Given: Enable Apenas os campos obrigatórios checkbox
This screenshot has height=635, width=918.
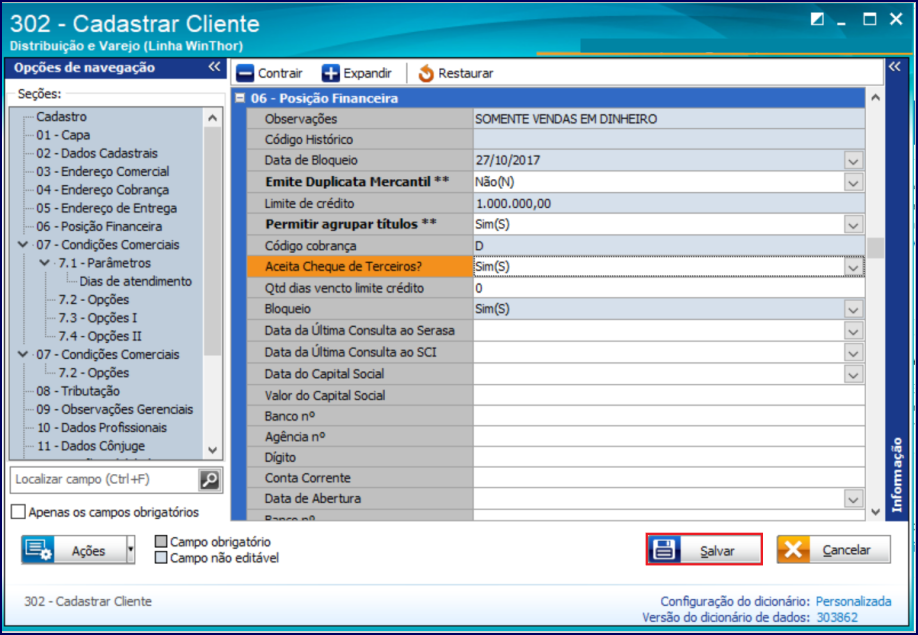Looking at the screenshot, I should (x=18, y=512).
